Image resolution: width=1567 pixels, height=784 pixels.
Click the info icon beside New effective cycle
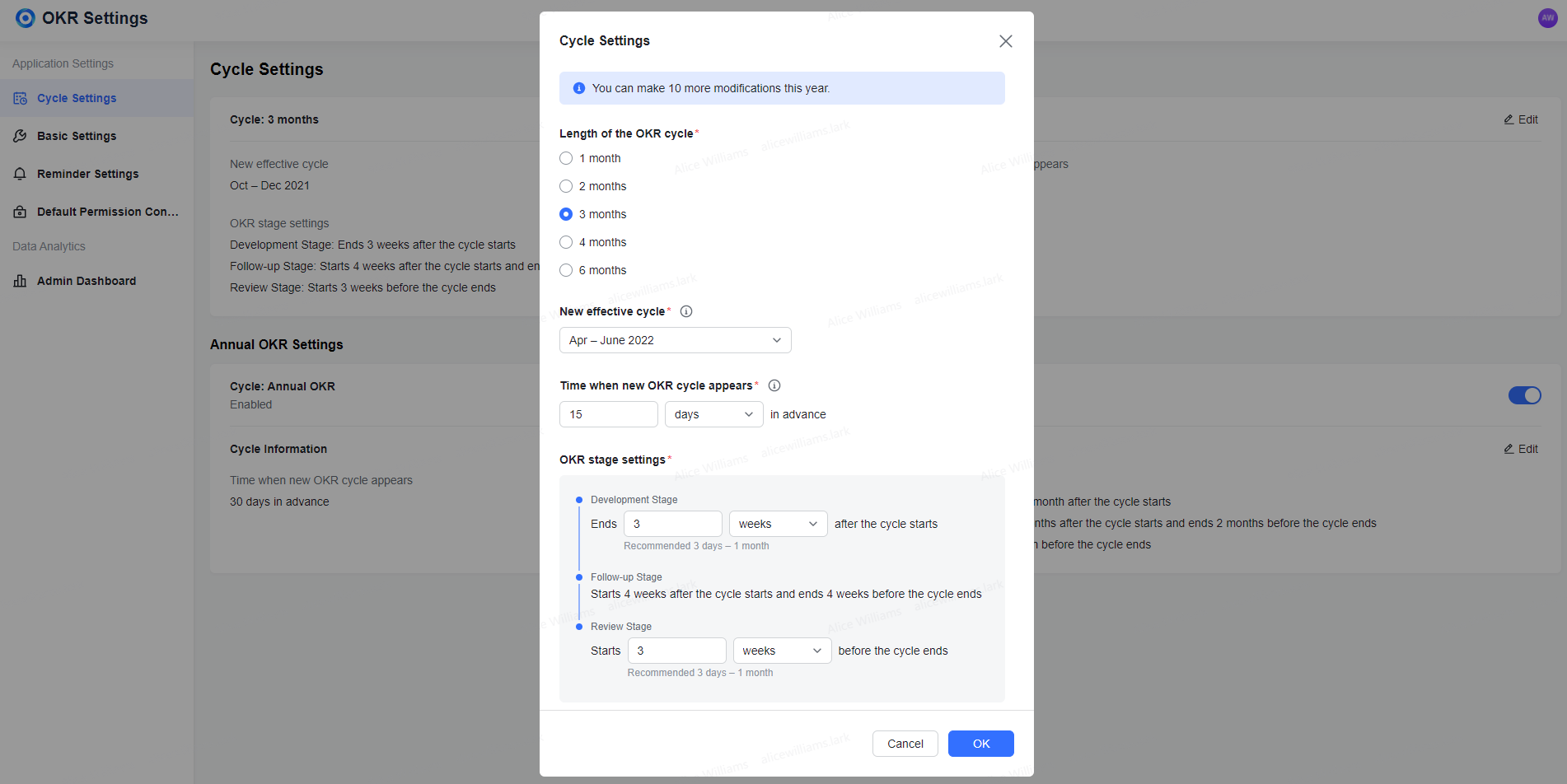click(686, 311)
